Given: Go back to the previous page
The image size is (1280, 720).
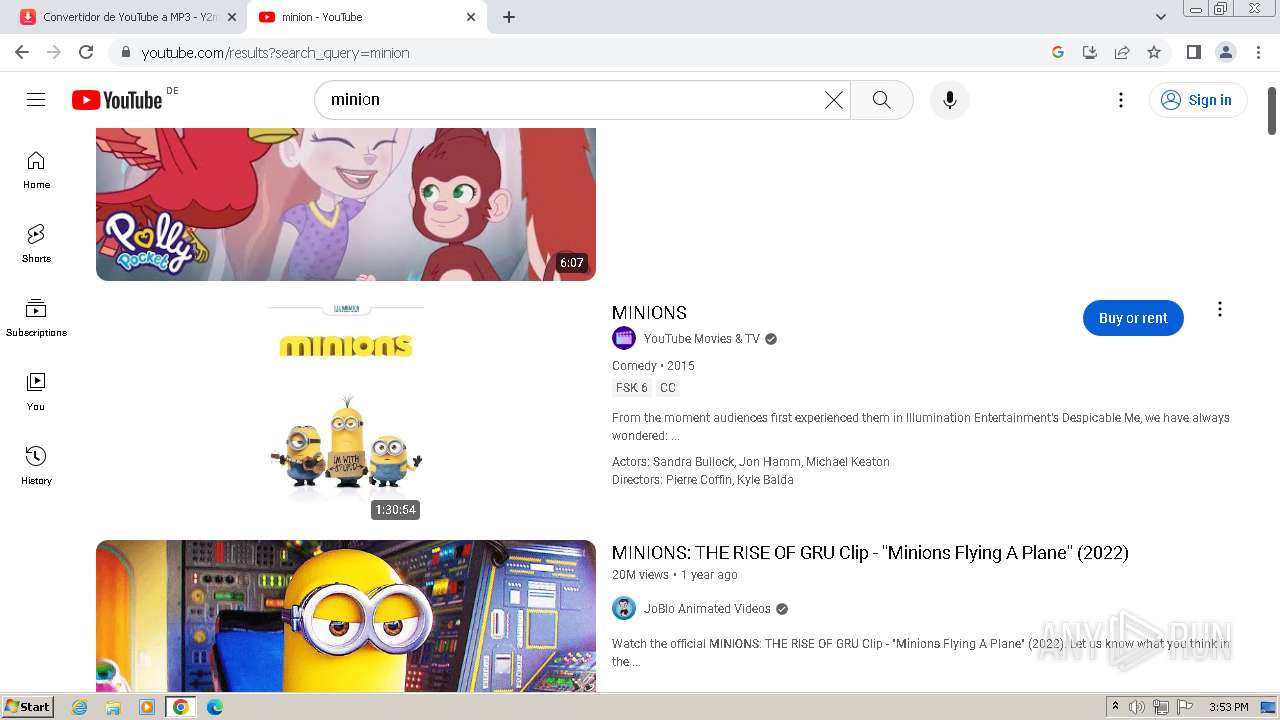Looking at the screenshot, I should point(22,52).
